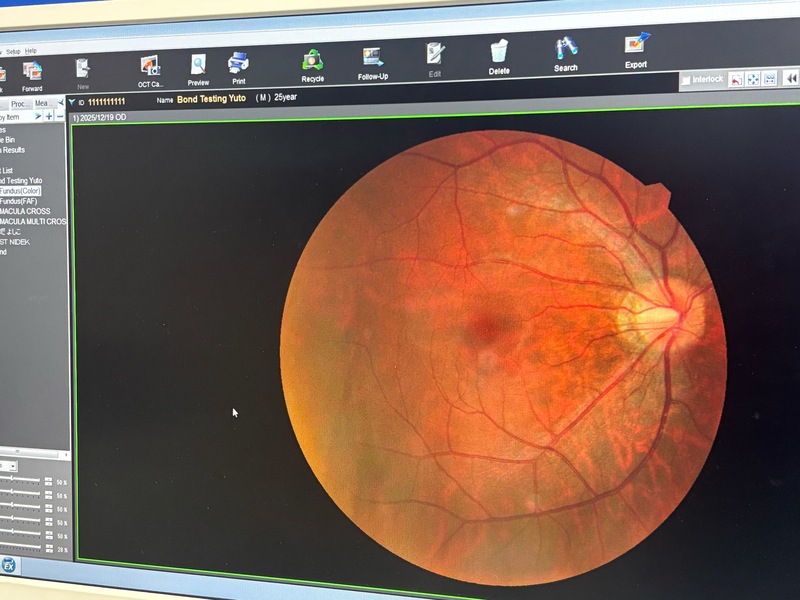The image size is (800, 600).
Task: Click the Preview icon in toolbar
Action: [198, 68]
